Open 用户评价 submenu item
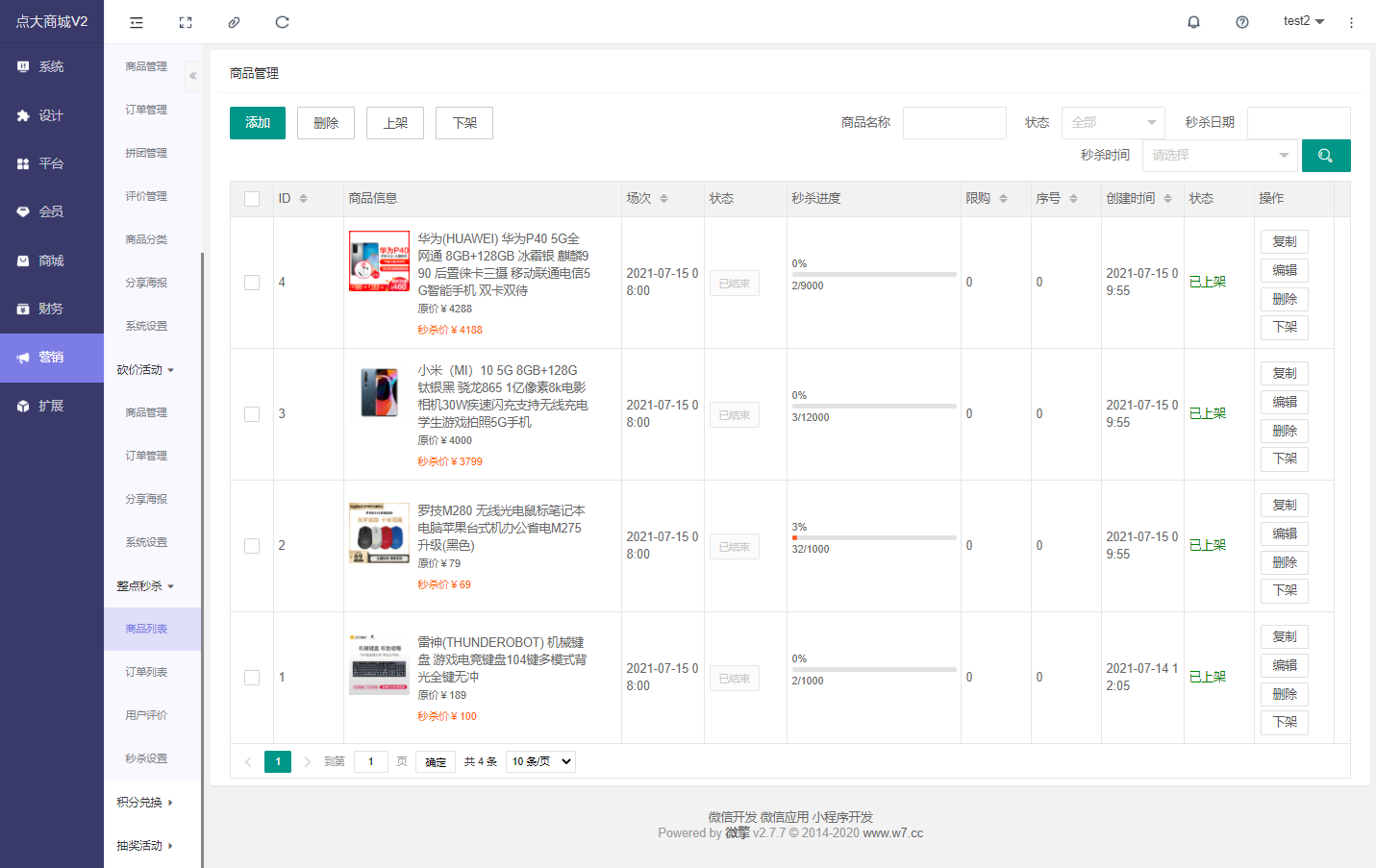Viewport: 1376px width, 868px height. tap(146, 715)
